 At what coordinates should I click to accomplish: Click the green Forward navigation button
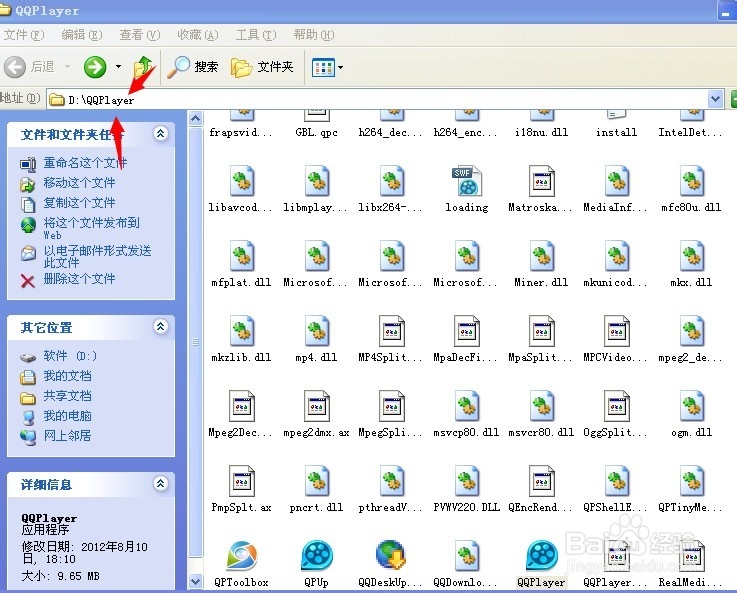pyautogui.click(x=95, y=67)
